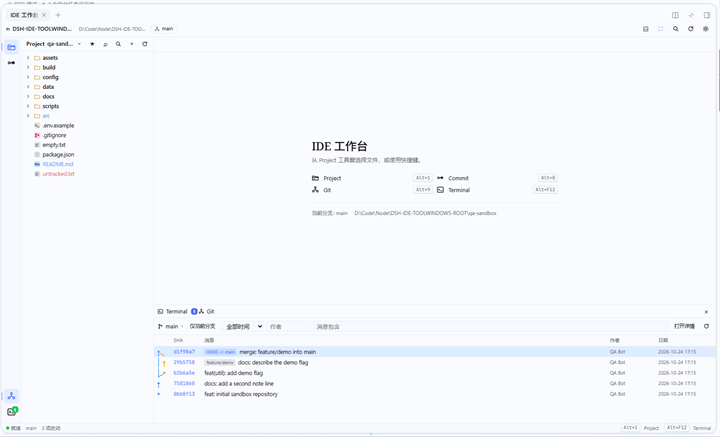Viewport: 720px width, 437px height.
Task: Open Git from the welcome shortcuts
Action: click(372, 190)
